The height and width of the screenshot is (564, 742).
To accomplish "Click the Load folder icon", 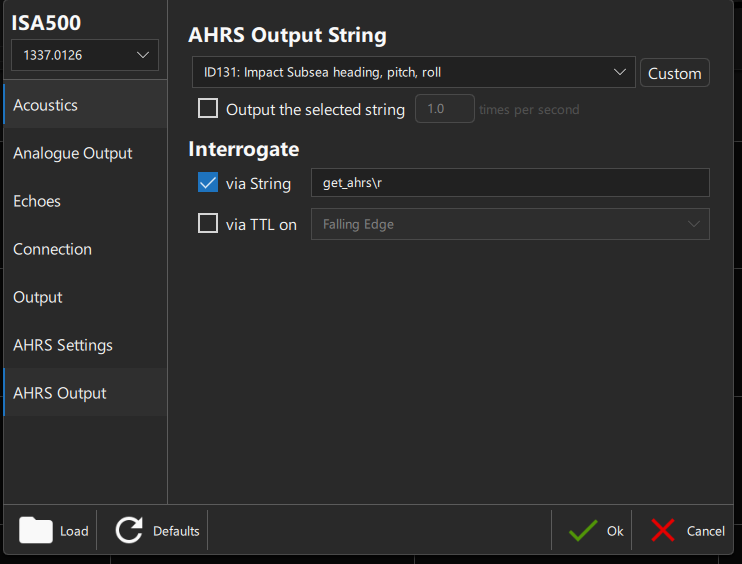I will [x=36, y=531].
